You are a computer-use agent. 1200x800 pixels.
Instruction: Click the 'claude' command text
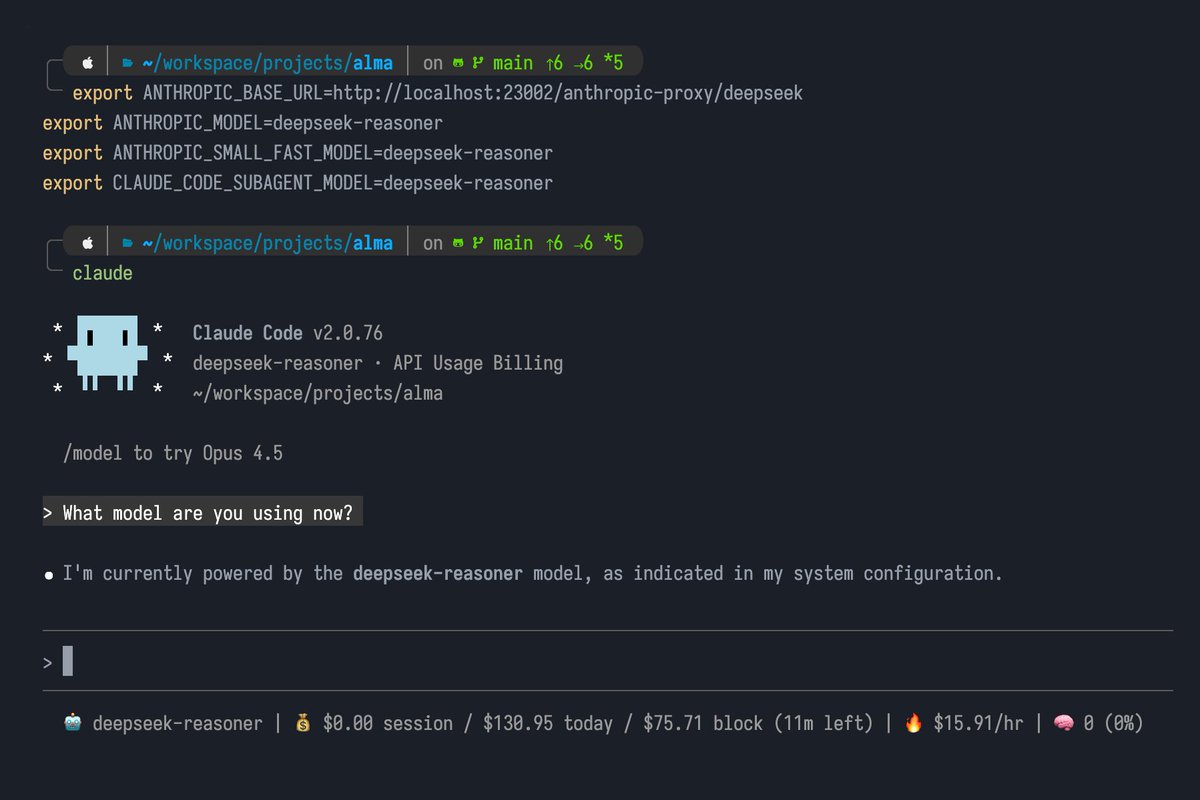(102, 273)
